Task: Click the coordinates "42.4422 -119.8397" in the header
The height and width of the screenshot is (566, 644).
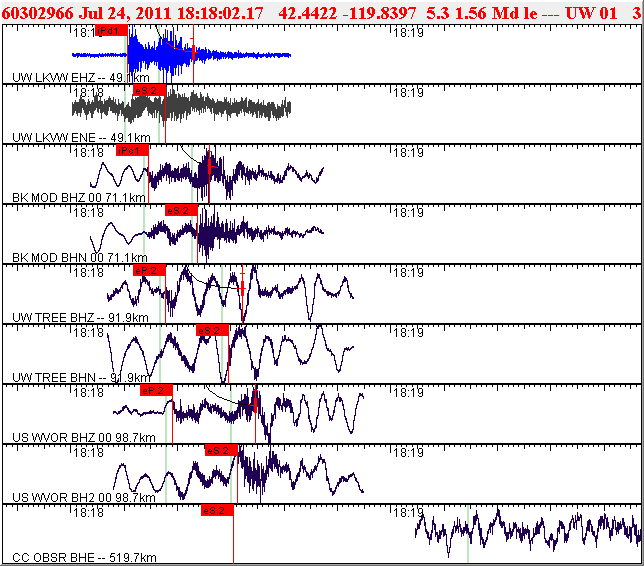Action: click(347, 13)
